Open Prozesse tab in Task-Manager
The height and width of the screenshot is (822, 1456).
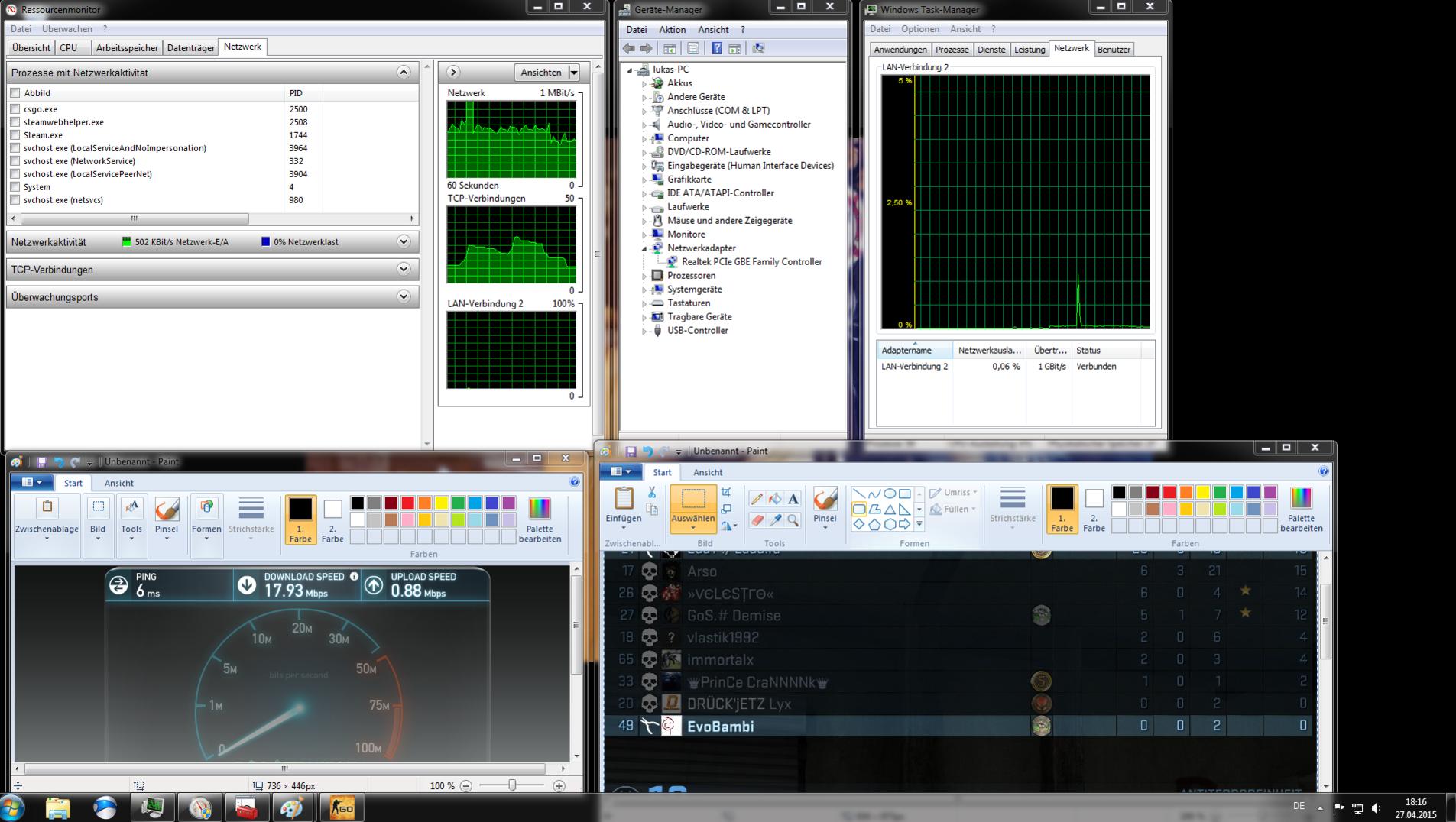[x=952, y=50]
